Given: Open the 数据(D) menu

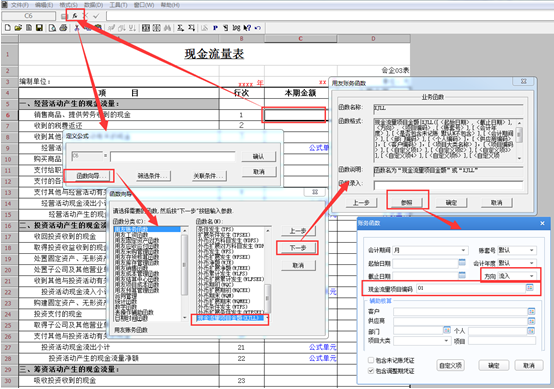Looking at the screenshot, I should (93, 5).
